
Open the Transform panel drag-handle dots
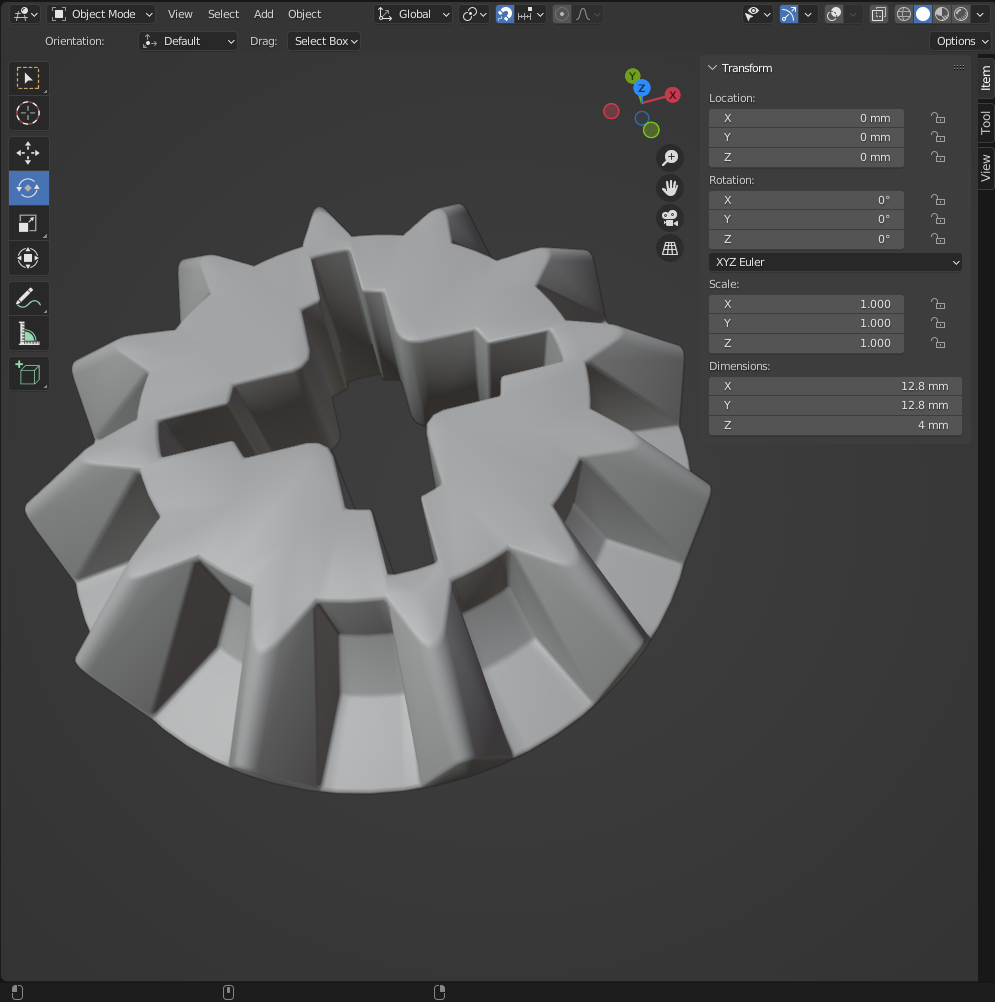(x=959, y=68)
